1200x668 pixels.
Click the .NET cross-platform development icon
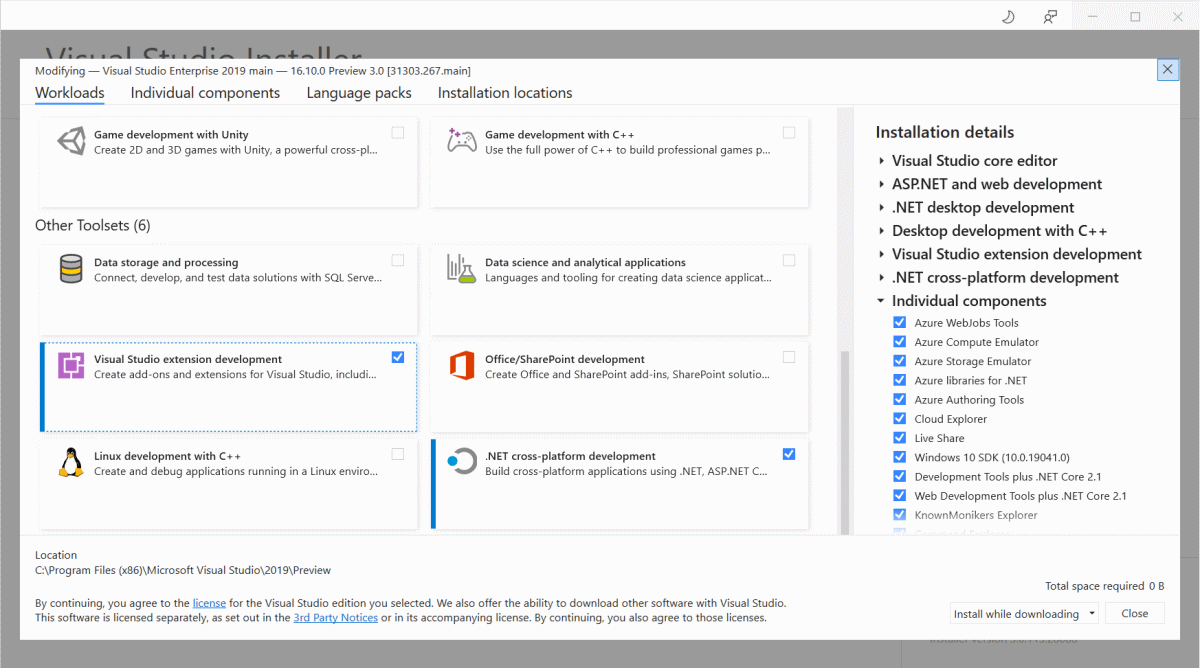coord(460,463)
